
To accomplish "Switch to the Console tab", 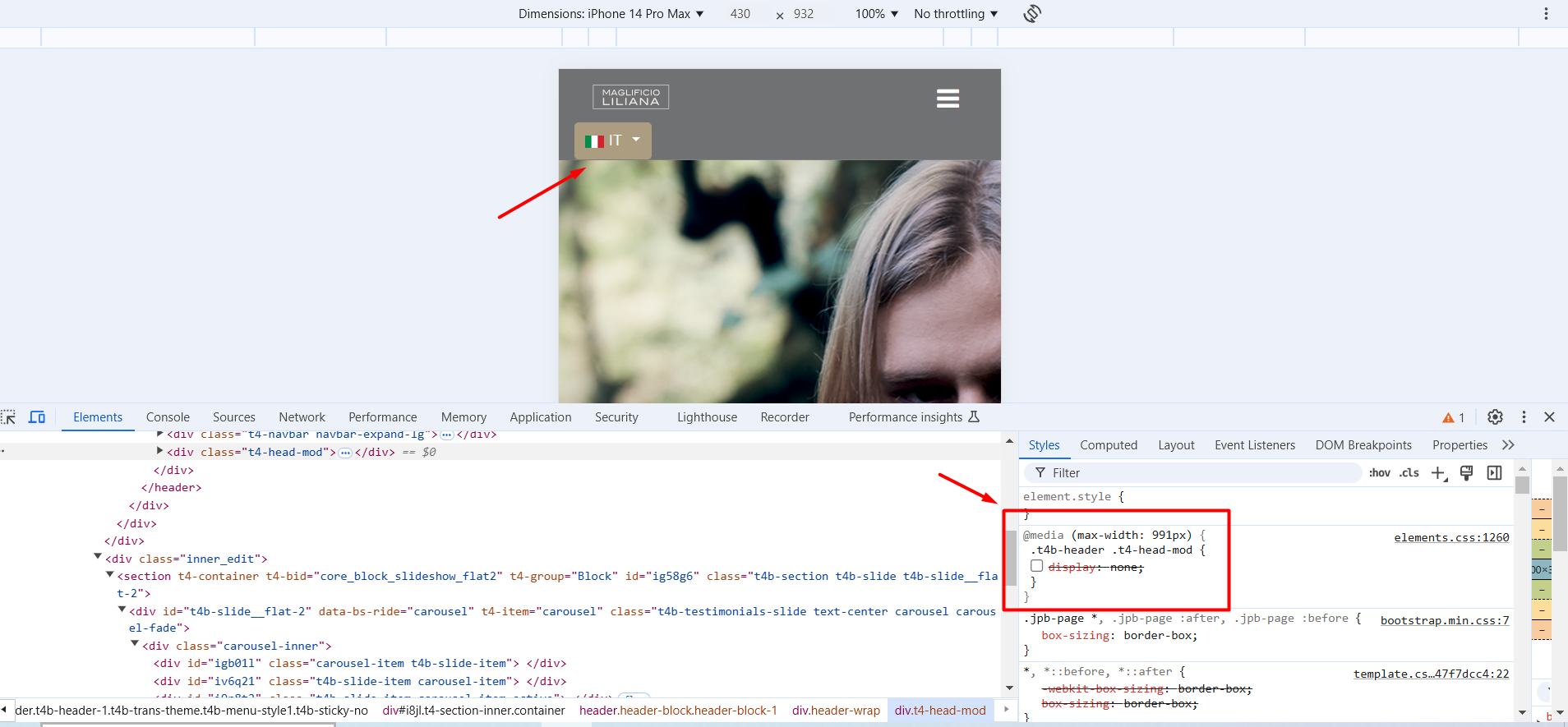I will click(168, 417).
